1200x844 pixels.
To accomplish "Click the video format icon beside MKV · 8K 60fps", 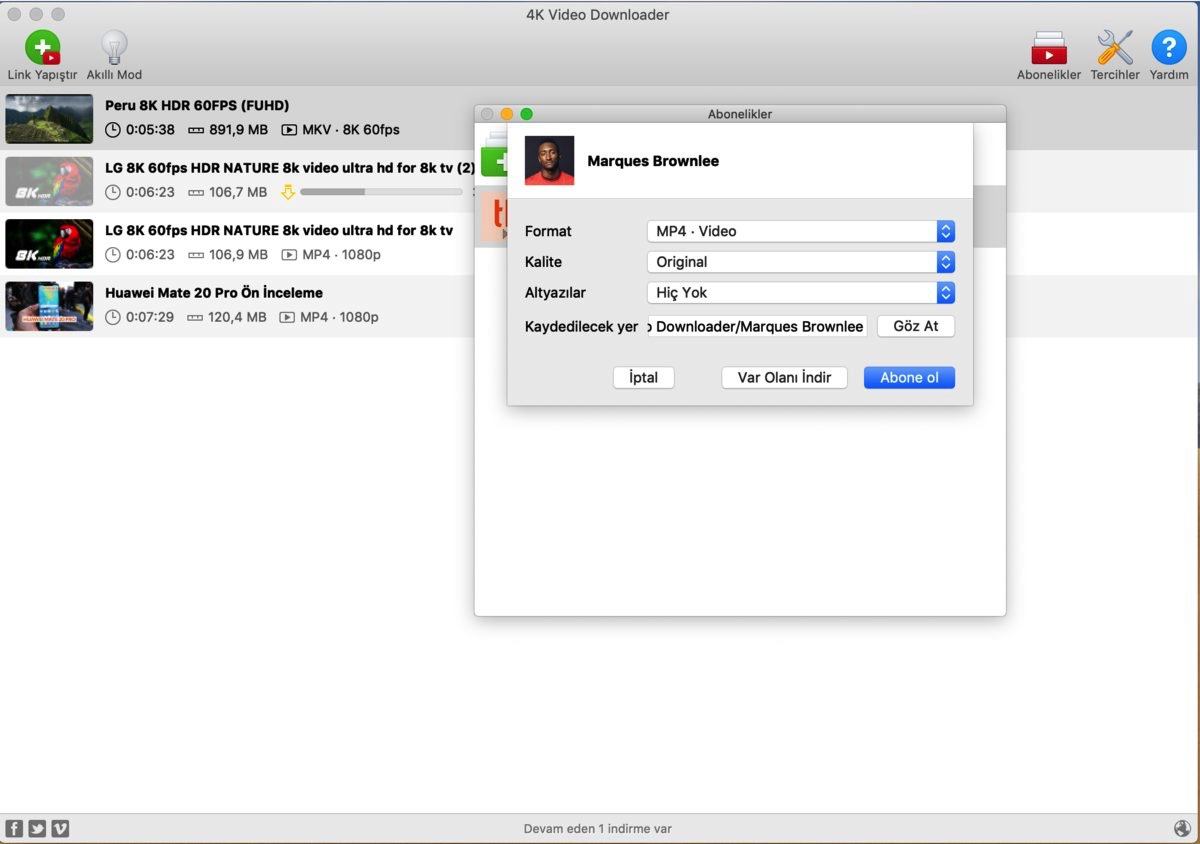I will (289, 130).
